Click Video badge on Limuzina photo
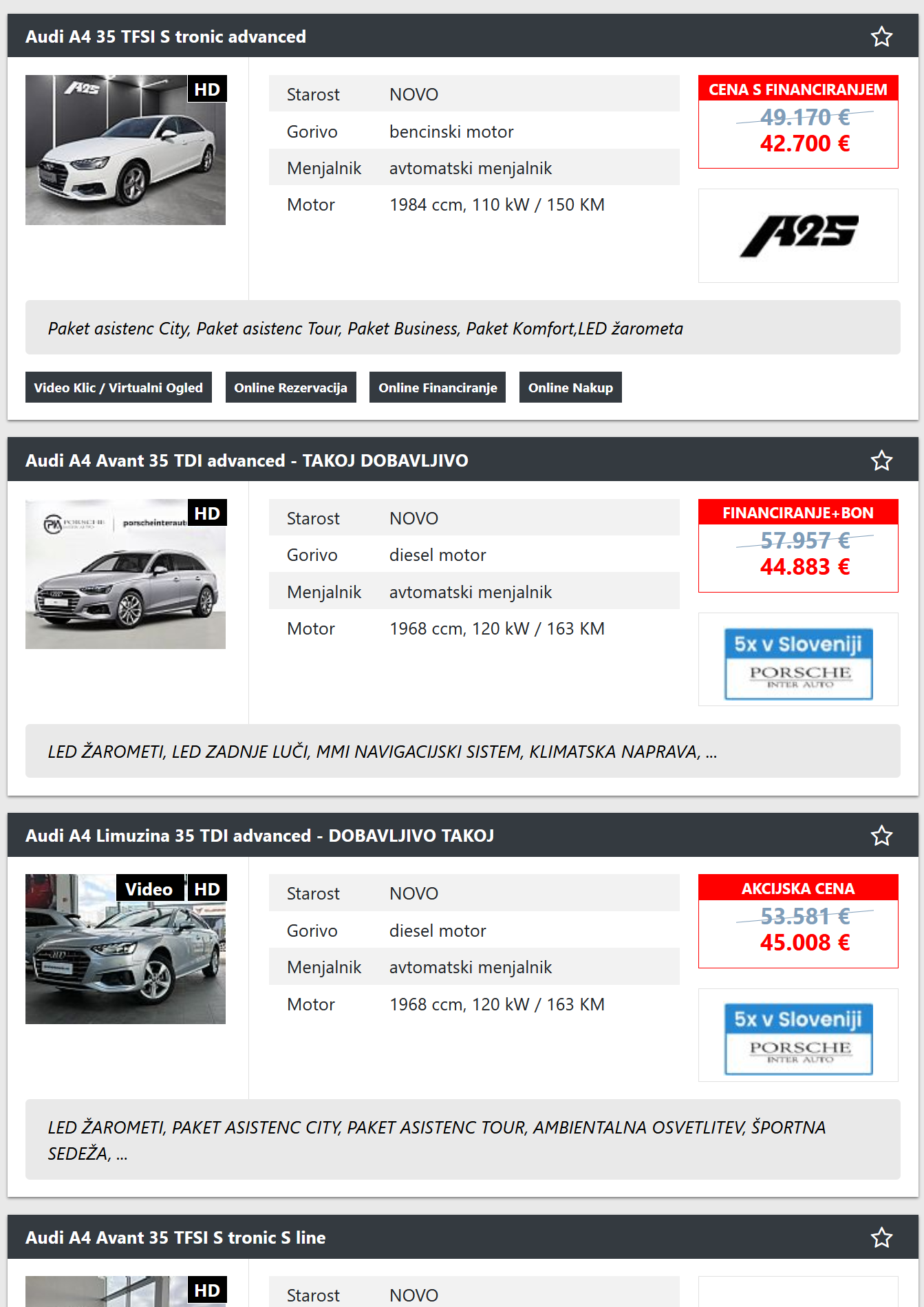The image size is (924, 1307). (x=149, y=889)
